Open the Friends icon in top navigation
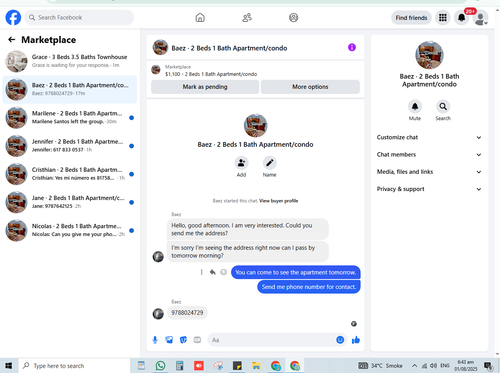 (x=247, y=17)
